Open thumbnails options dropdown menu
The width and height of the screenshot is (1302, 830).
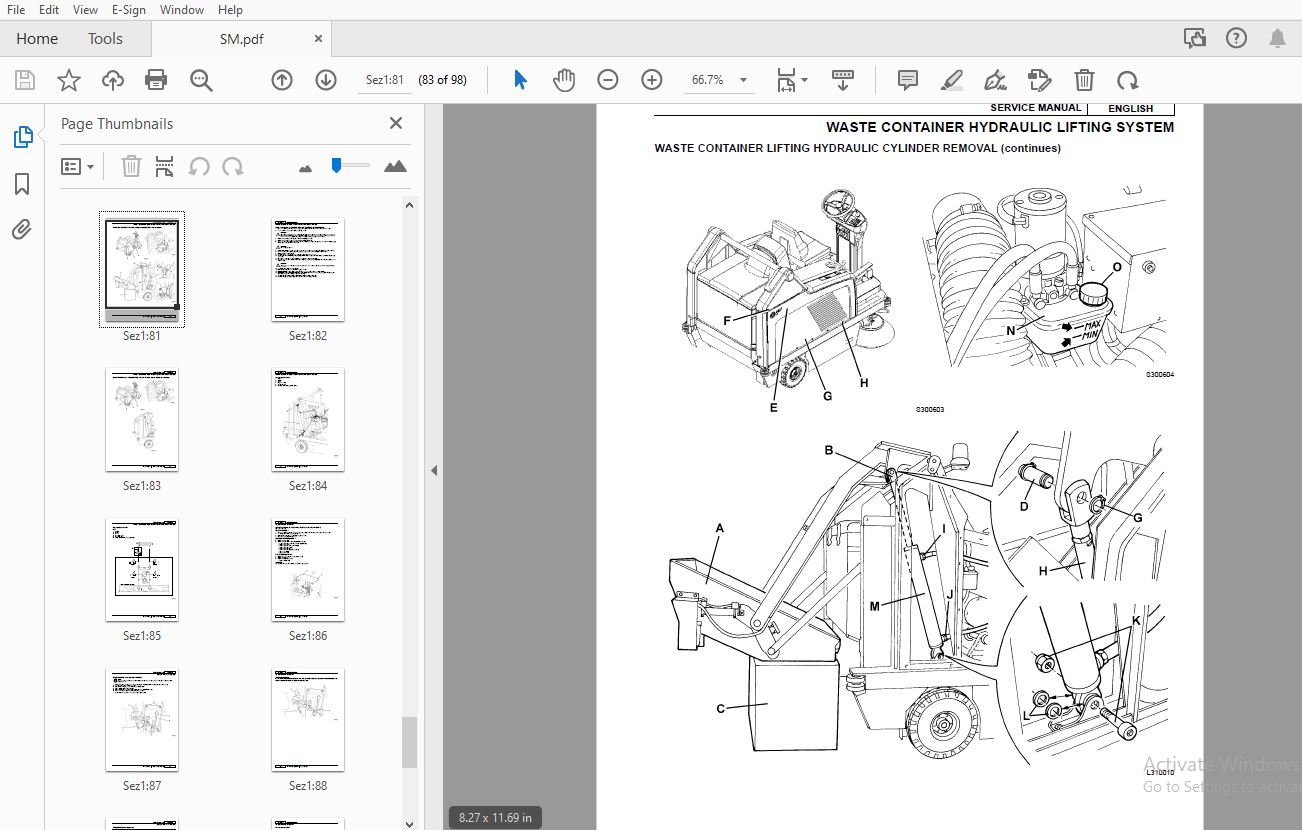77,166
